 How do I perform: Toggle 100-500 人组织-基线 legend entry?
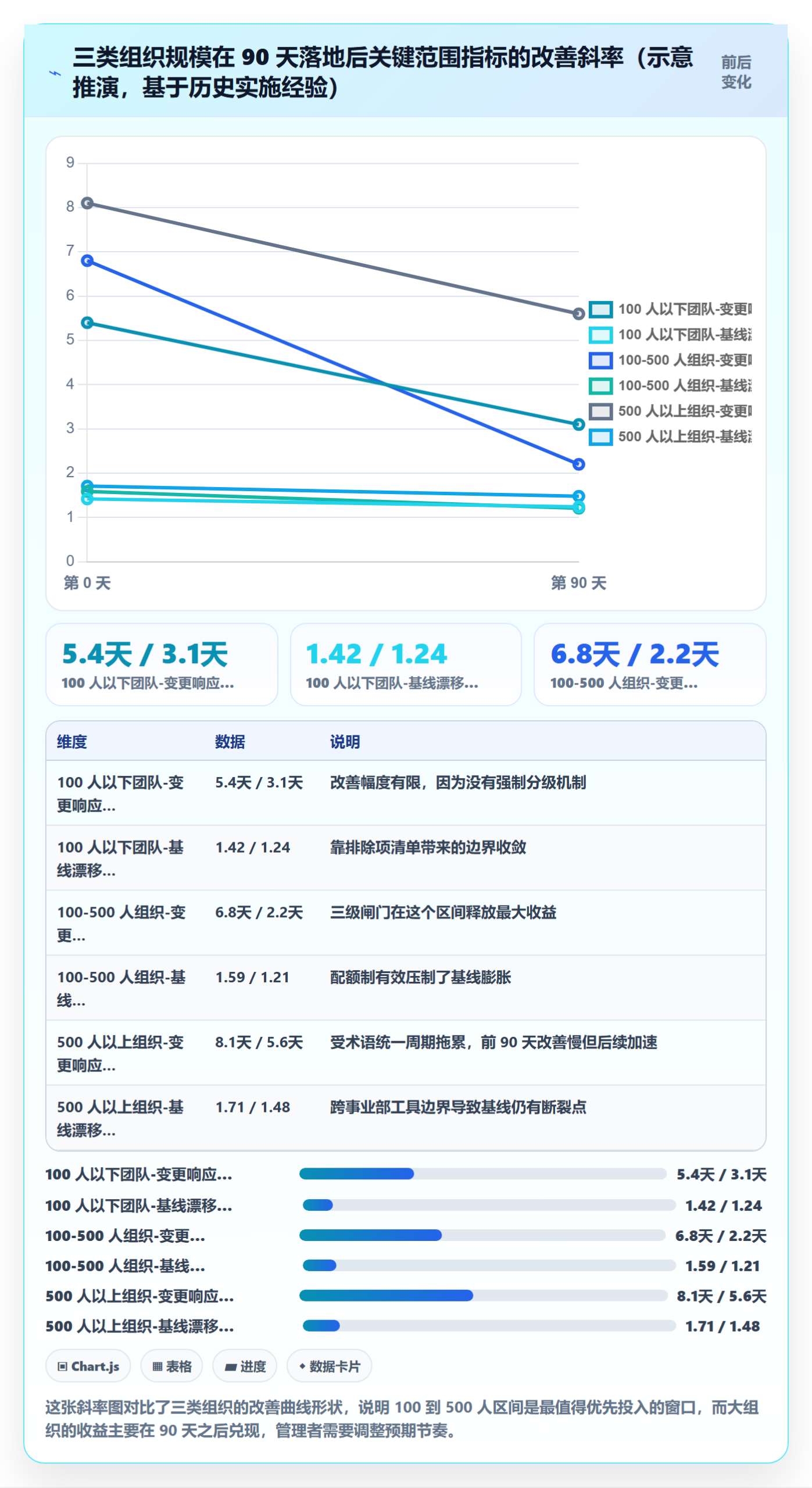click(x=670, y=386)
